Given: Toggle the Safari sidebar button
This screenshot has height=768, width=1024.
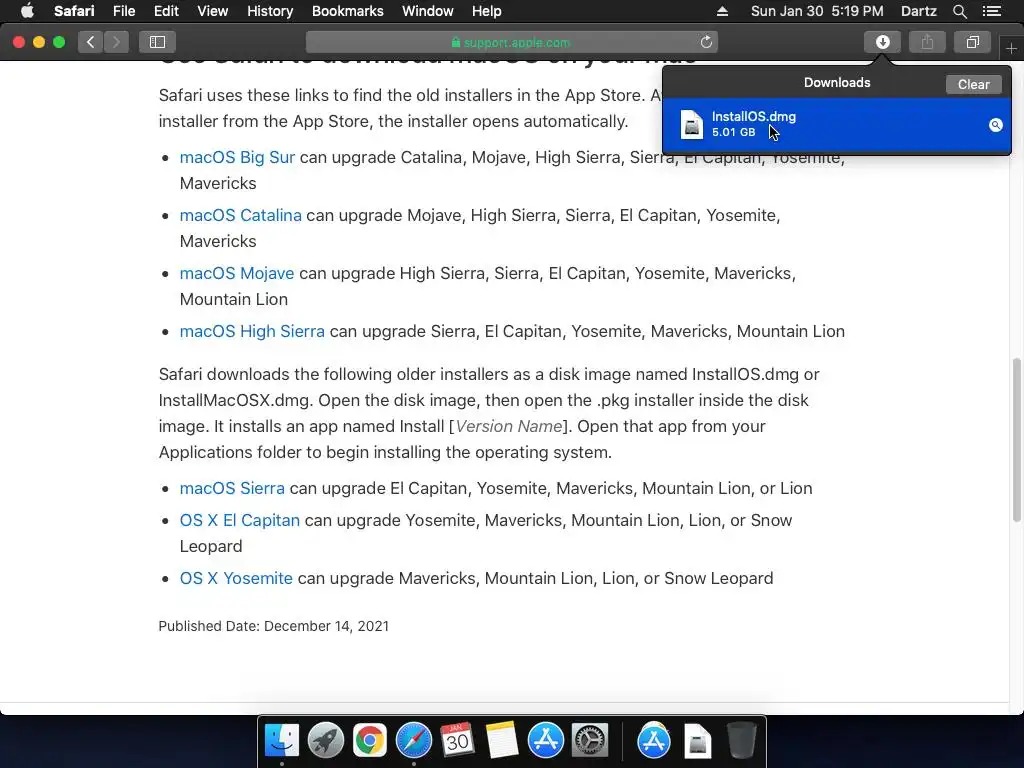Looking at the screenshot, I should 157,42.
